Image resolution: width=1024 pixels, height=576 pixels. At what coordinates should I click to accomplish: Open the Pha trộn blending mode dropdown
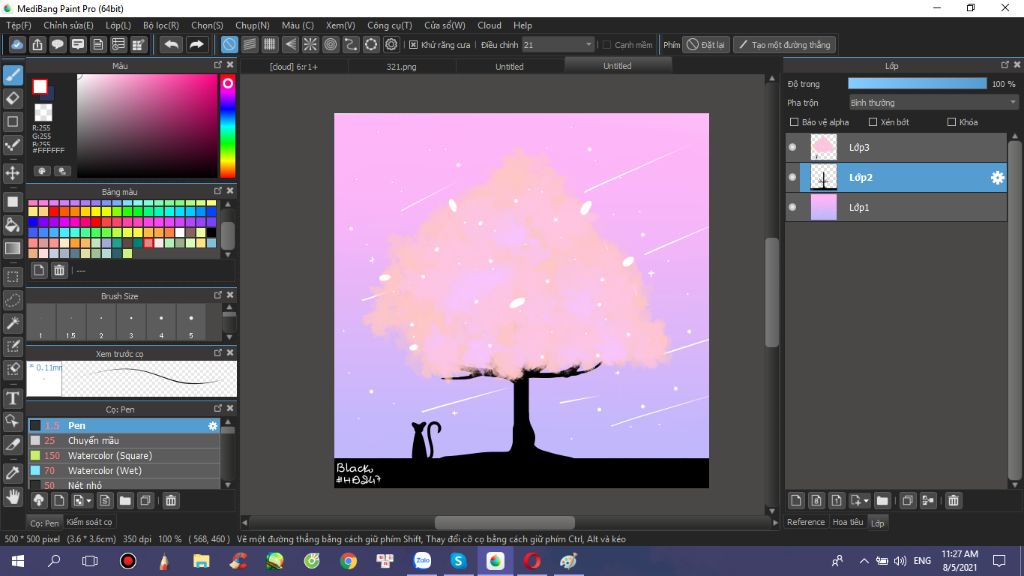pos(932,102)
